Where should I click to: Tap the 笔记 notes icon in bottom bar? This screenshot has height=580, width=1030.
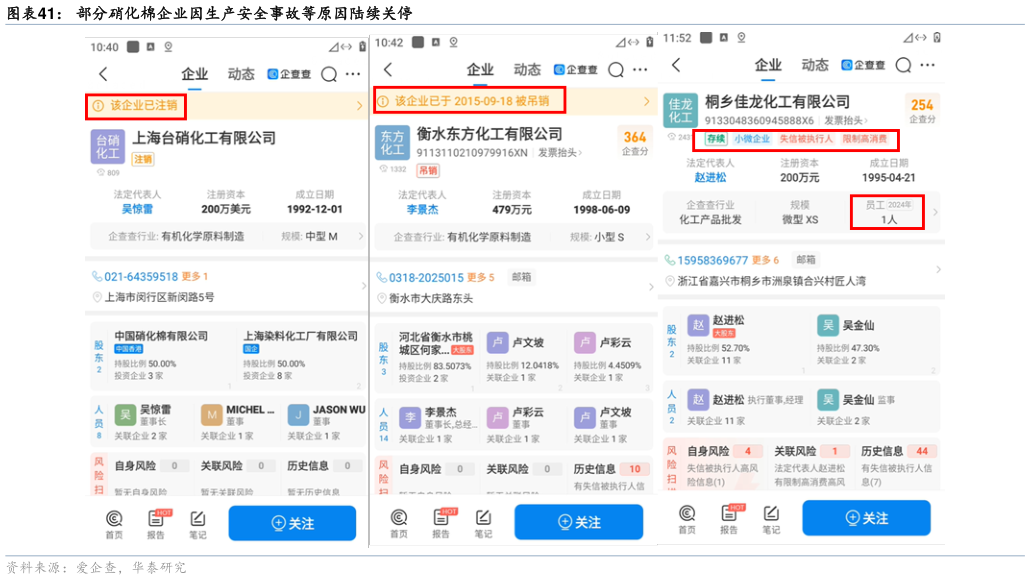(x=197, y=518)
